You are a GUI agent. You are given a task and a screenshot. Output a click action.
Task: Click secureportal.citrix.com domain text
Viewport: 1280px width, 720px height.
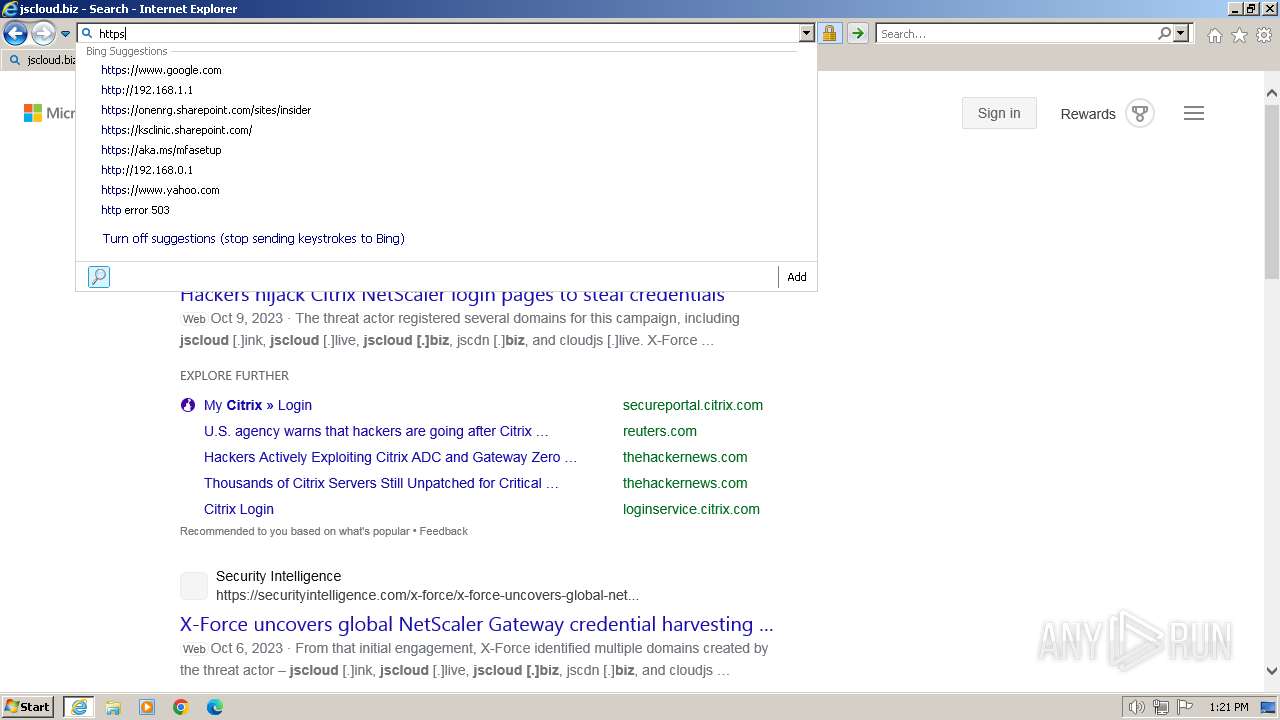pyautogui.click(x=693, y=405)
